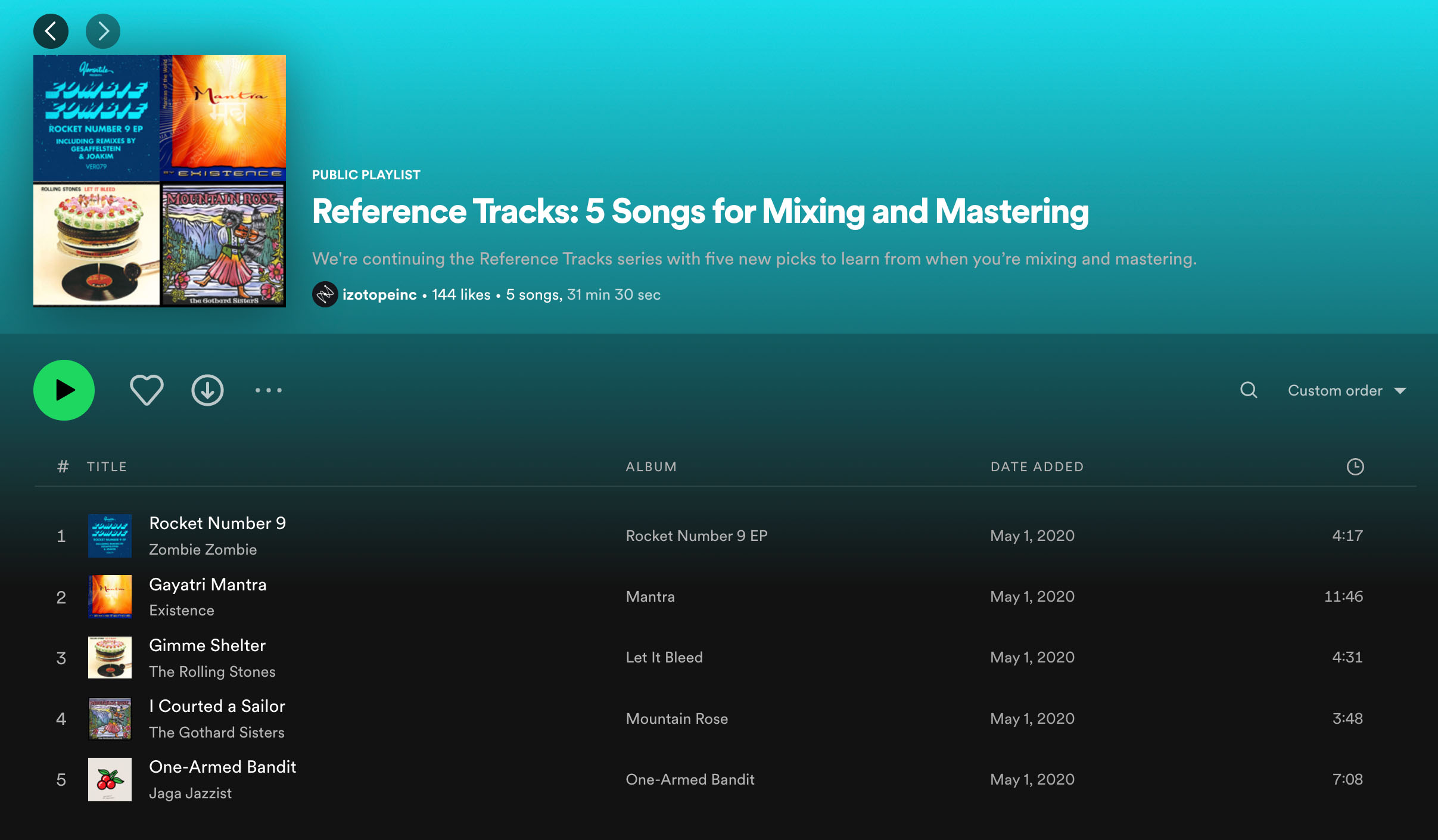
Task: Click track number 3 in the list
Action: pyautogui.click(x=61, y=658)
